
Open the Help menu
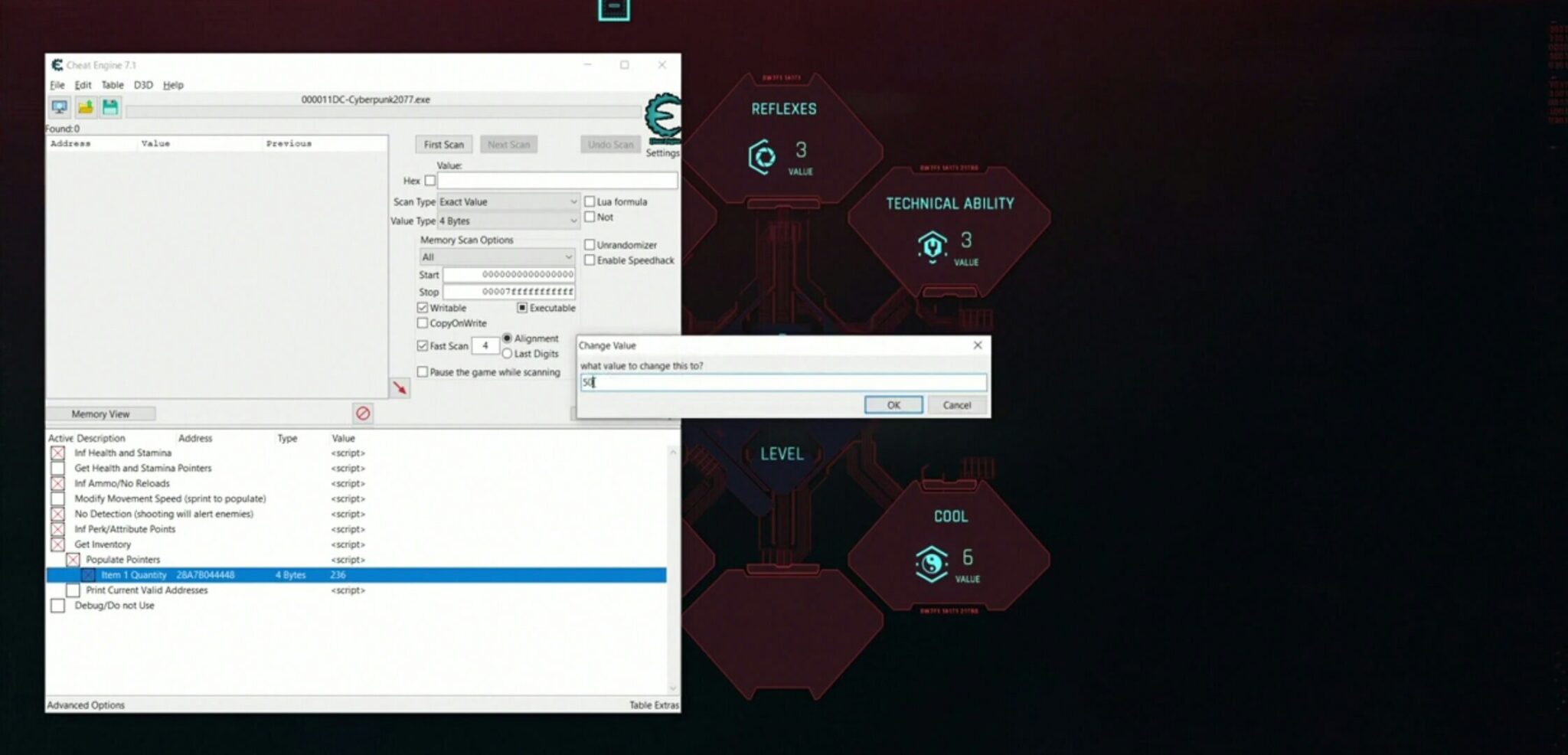(x=173, y=85)
